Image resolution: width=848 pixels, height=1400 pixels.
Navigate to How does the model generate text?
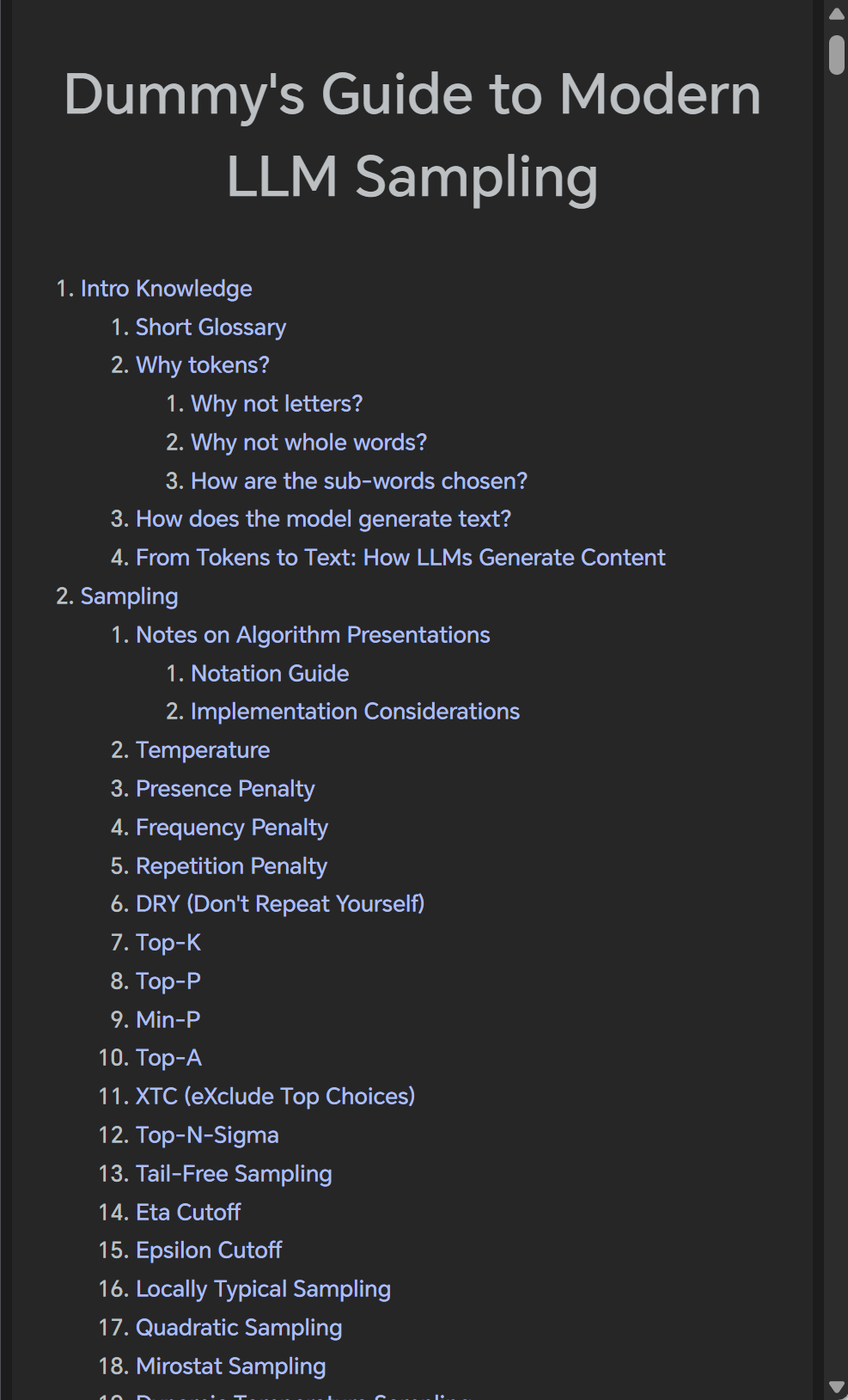(323, 519)
